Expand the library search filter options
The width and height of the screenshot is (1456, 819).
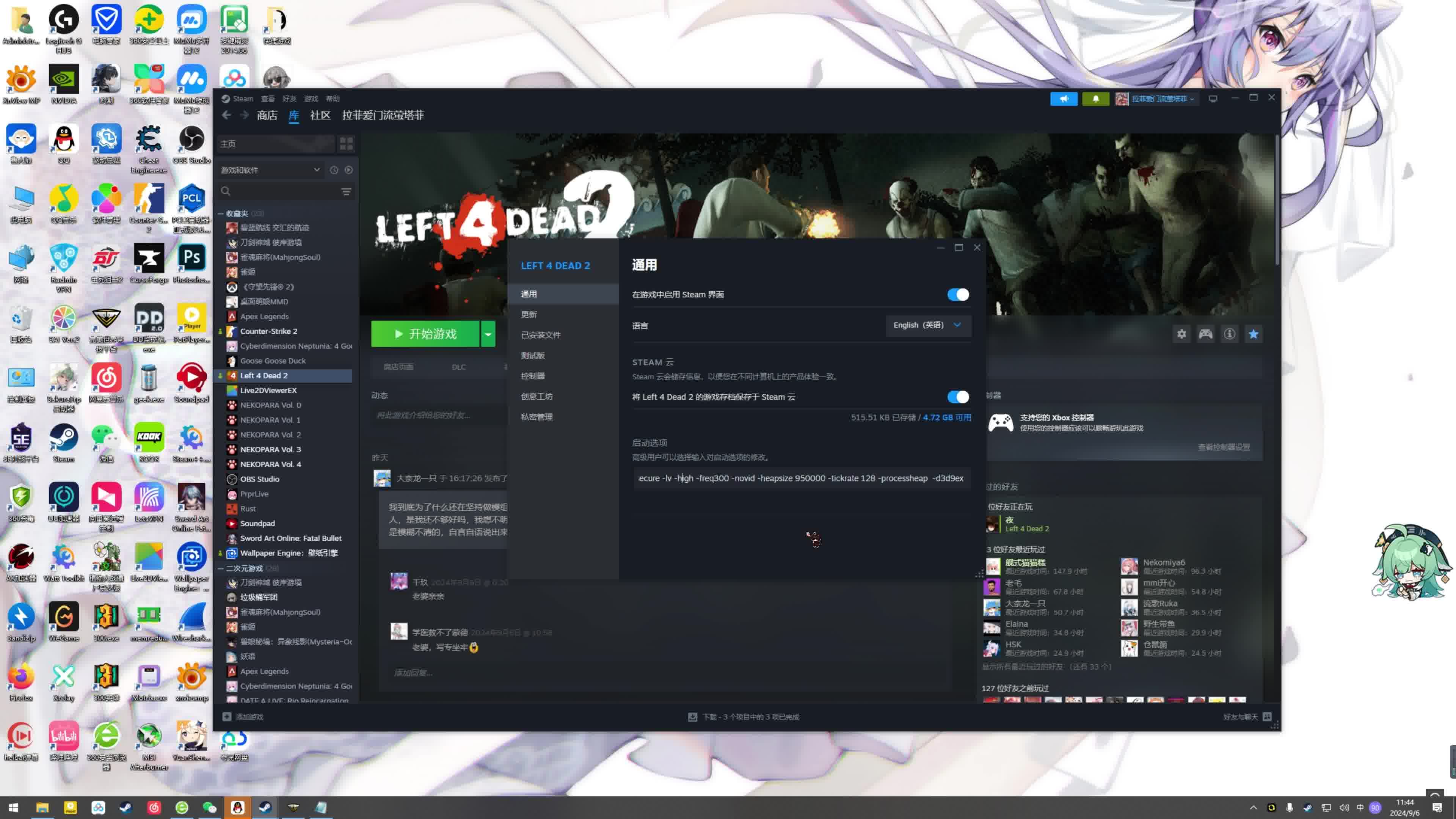point(347,191)
